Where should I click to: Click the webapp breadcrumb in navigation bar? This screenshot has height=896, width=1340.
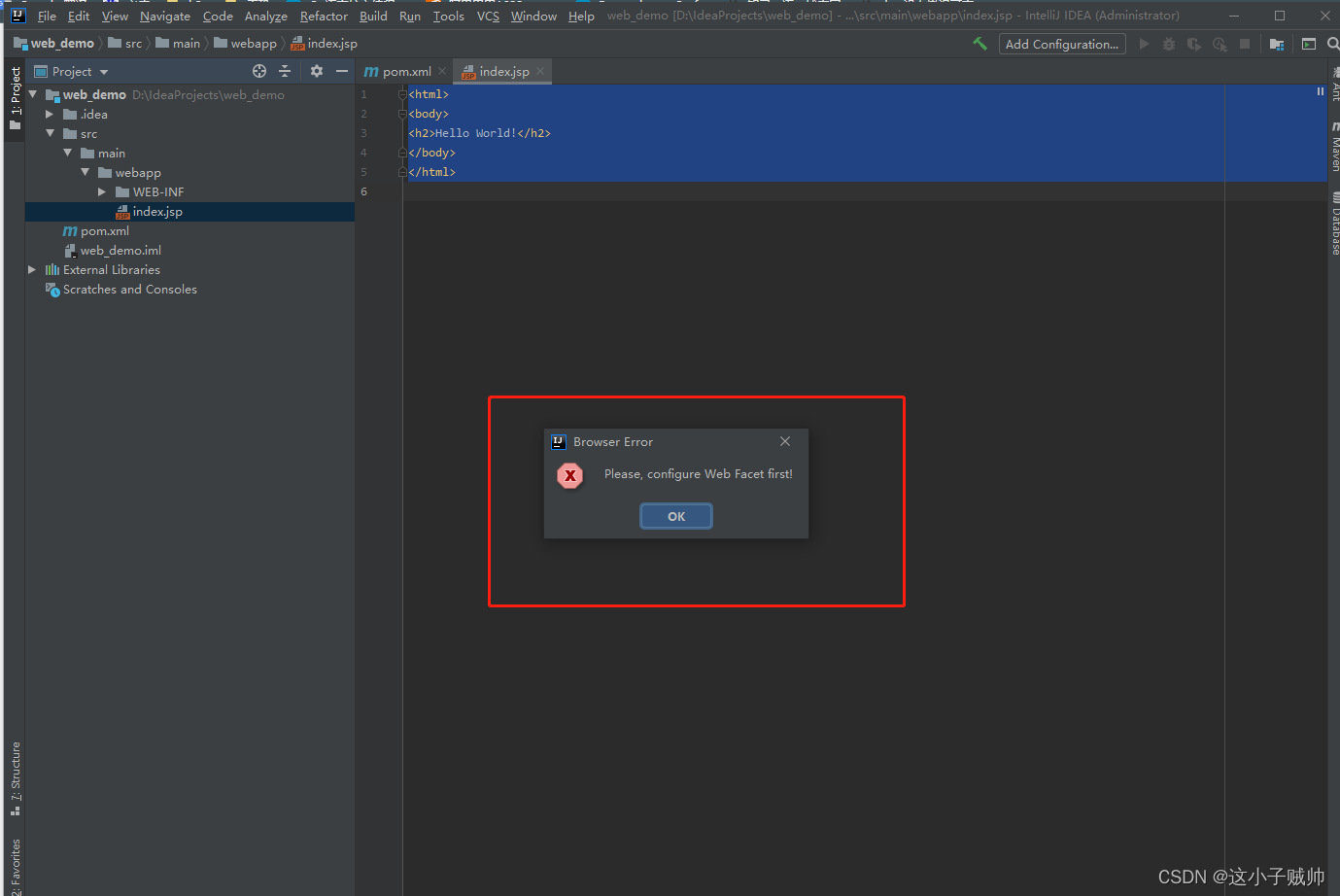point(245,44)
